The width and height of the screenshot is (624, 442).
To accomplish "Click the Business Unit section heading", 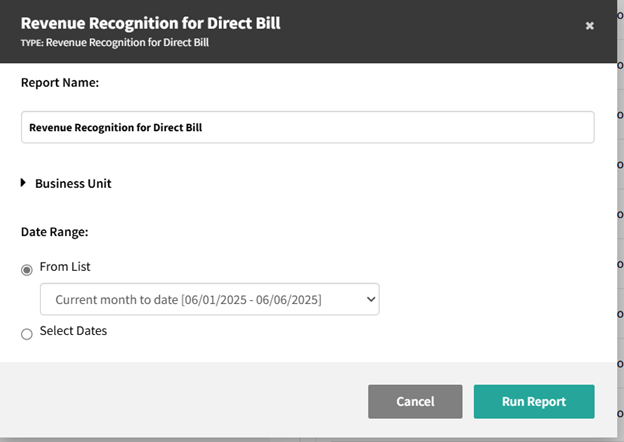I will point(73,184).
